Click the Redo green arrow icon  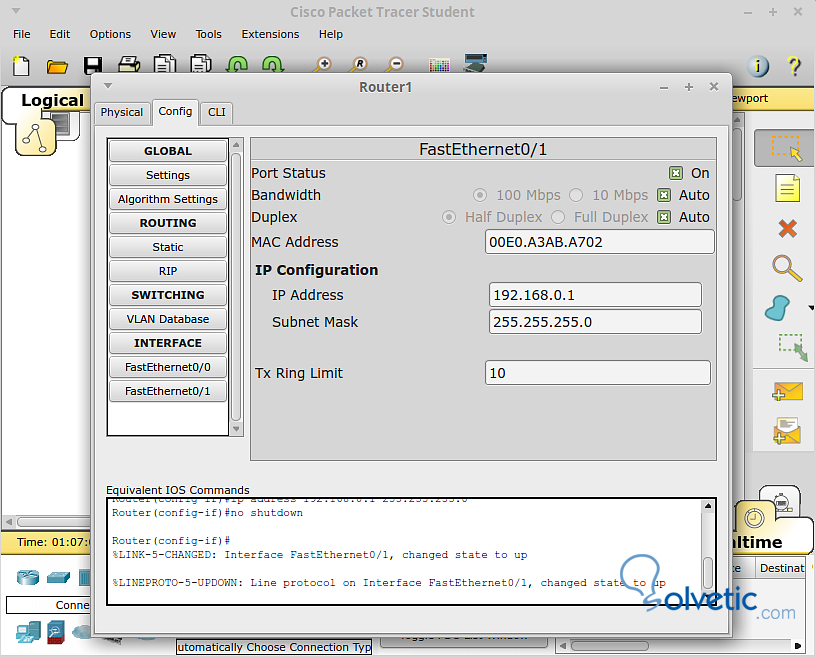[273, 64]
